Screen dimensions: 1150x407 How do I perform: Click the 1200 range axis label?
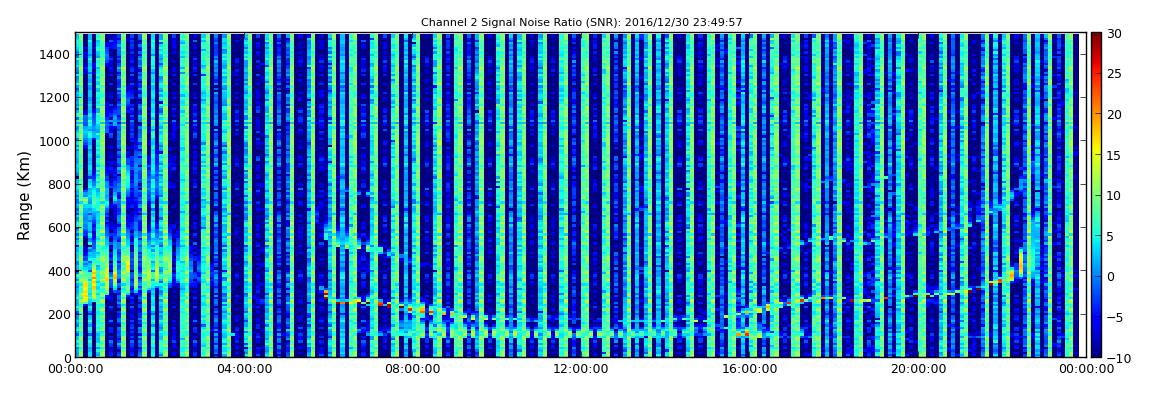click(x=56, y=98)
